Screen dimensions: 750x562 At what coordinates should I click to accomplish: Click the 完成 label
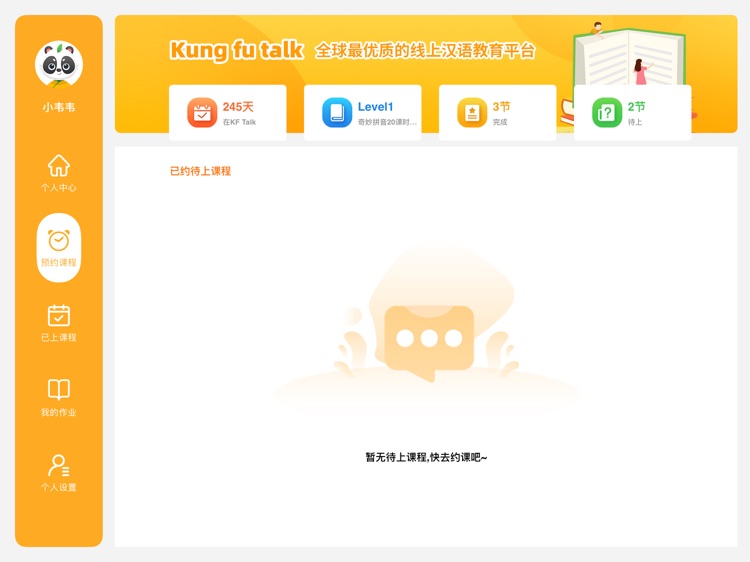click(500, 122)
